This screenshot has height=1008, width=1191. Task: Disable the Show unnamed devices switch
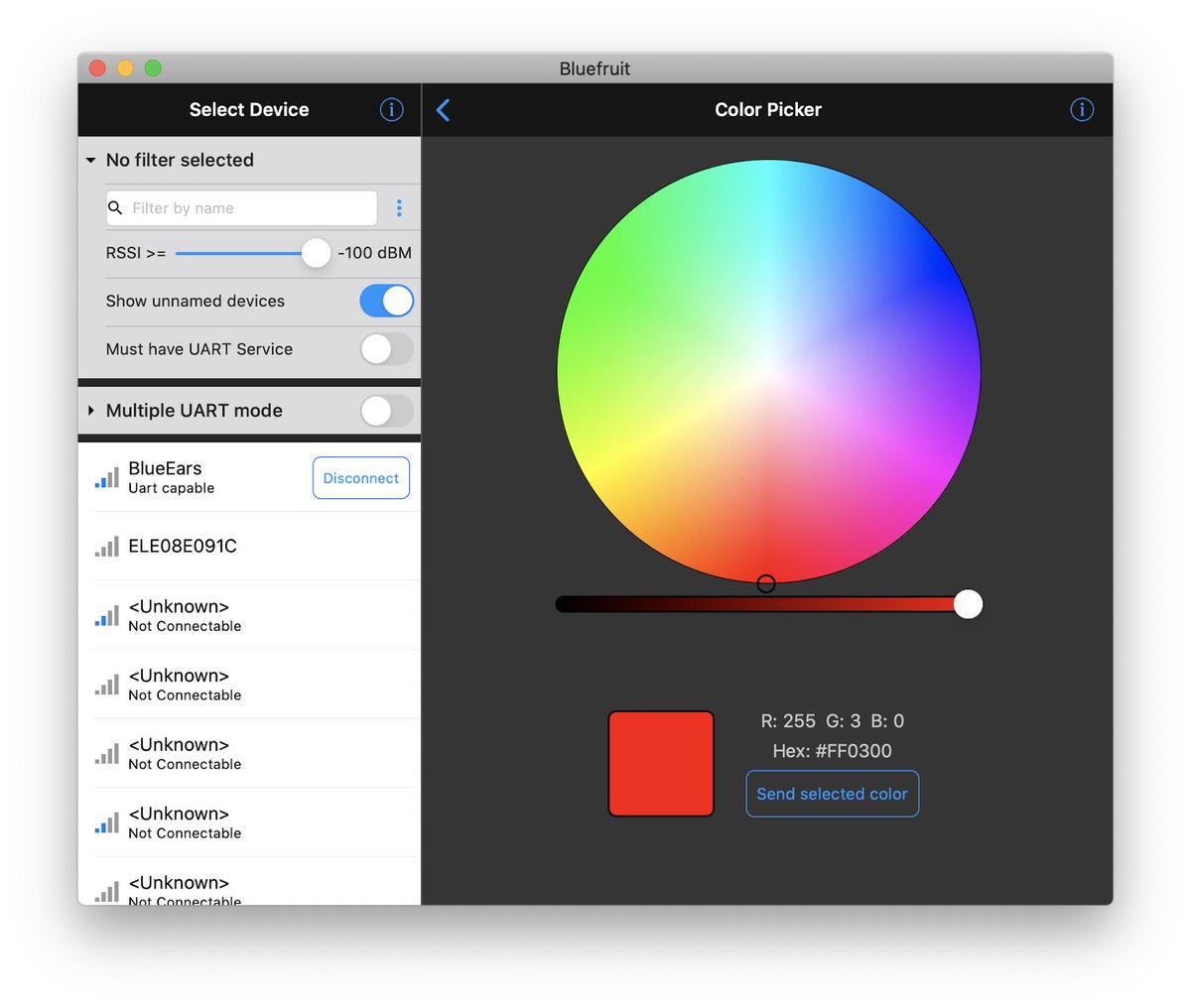click(x=386, y=301)
